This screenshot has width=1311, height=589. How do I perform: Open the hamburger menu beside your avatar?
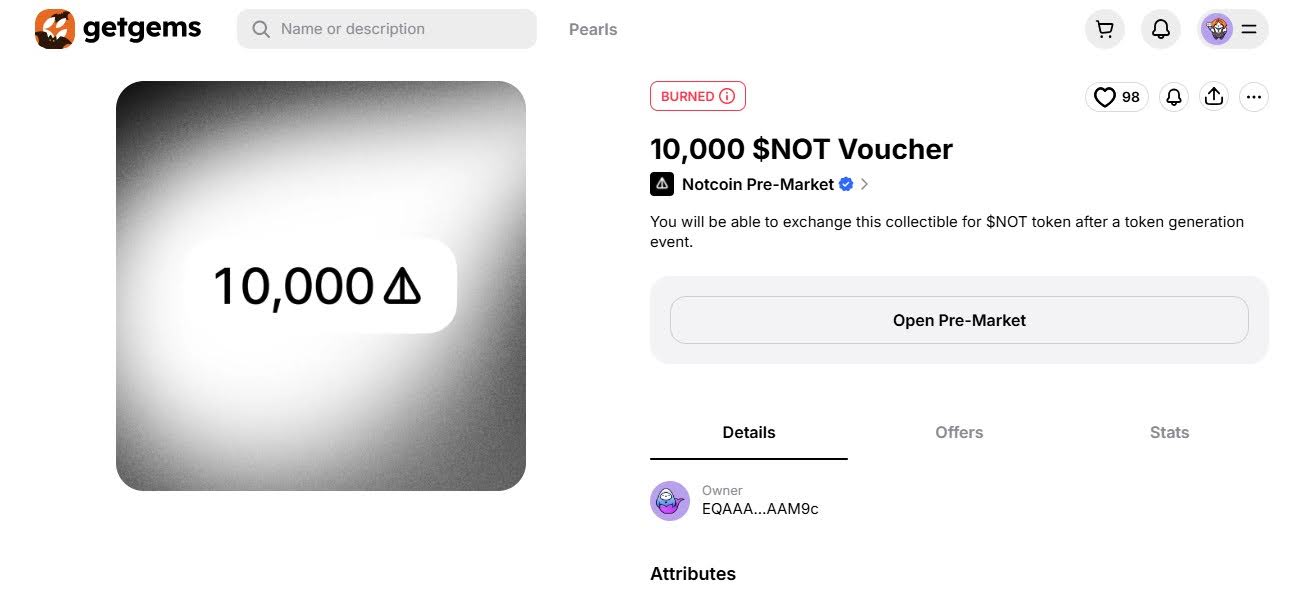point(1248,28)
